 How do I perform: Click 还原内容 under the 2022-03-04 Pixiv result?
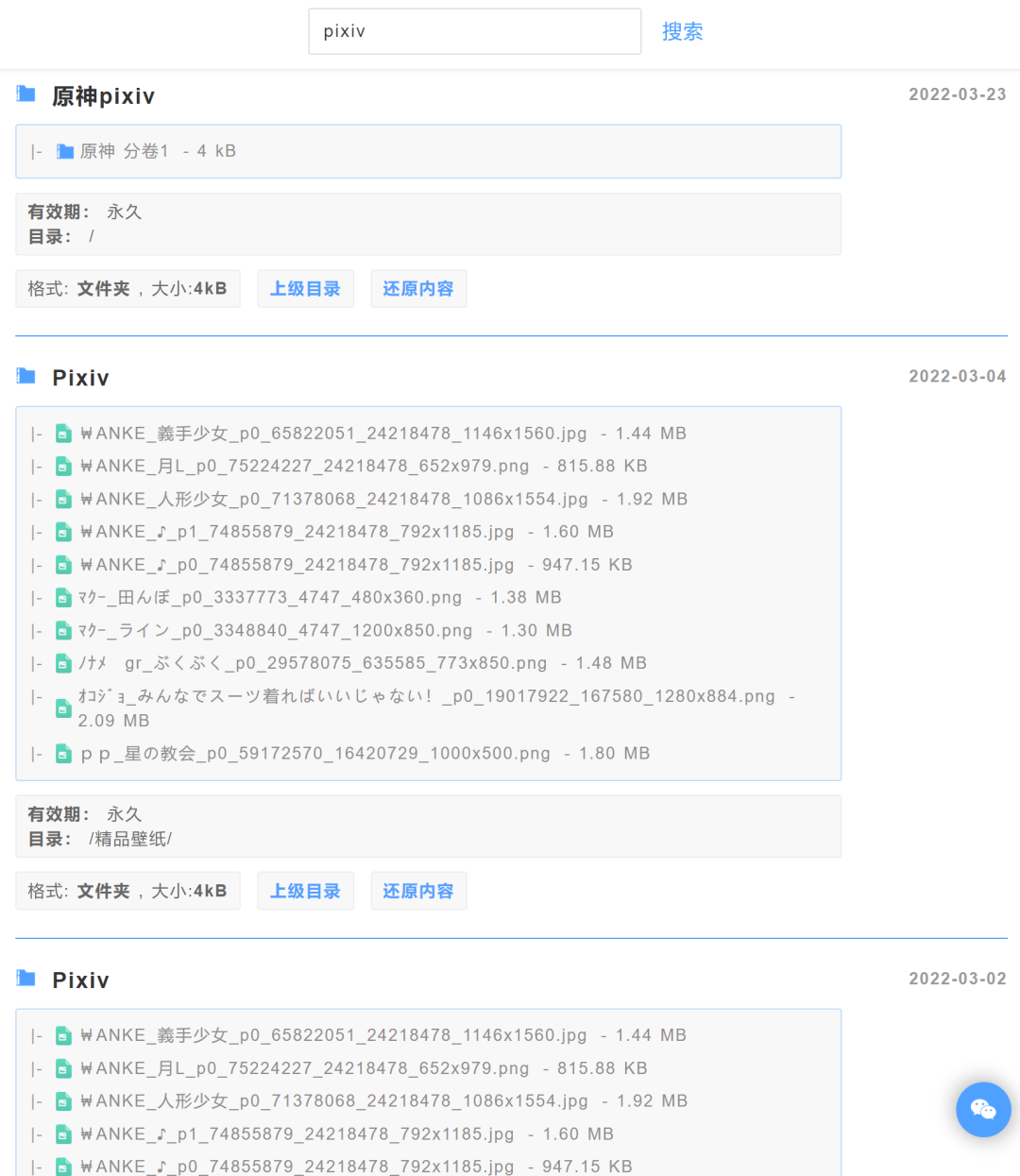[x=418, y=891]
